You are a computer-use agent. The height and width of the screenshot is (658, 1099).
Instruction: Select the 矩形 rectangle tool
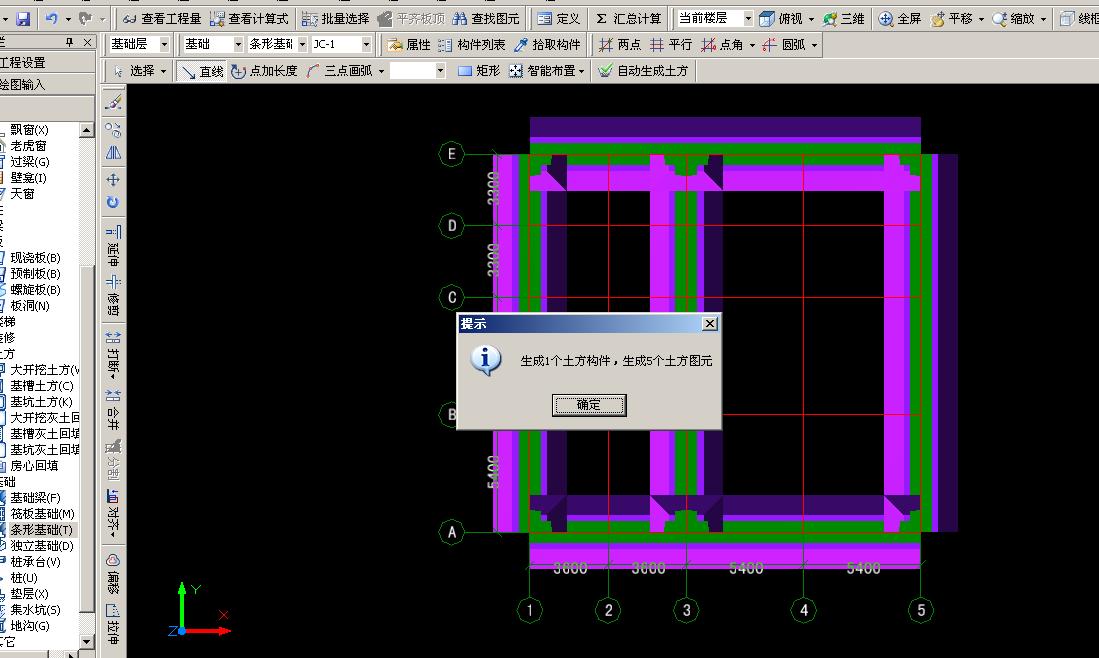pos(479,71)
